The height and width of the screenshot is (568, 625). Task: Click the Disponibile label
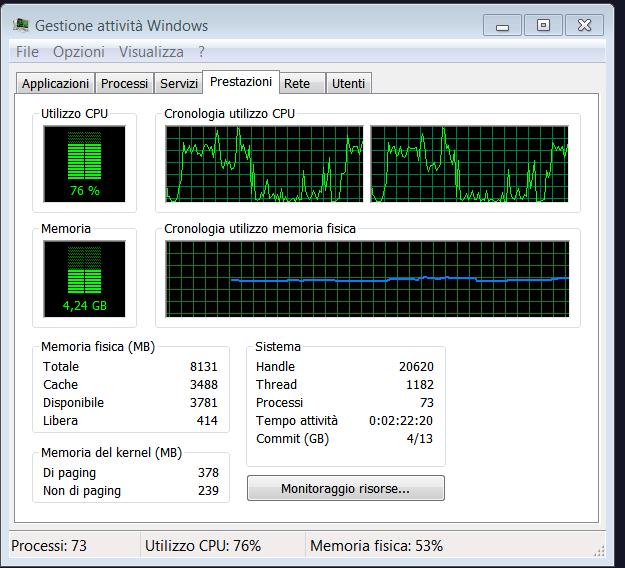[x=73, y=403]
